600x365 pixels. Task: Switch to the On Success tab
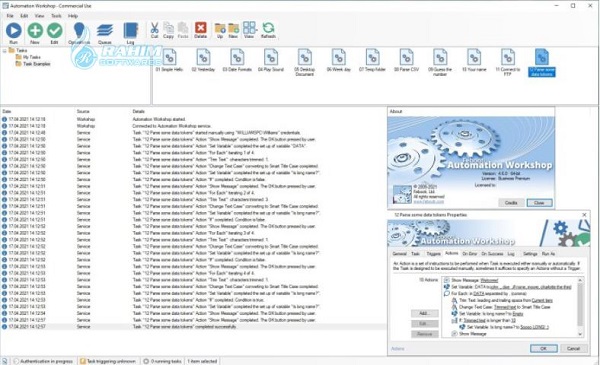pyautogui.click(x=492, y=254)
